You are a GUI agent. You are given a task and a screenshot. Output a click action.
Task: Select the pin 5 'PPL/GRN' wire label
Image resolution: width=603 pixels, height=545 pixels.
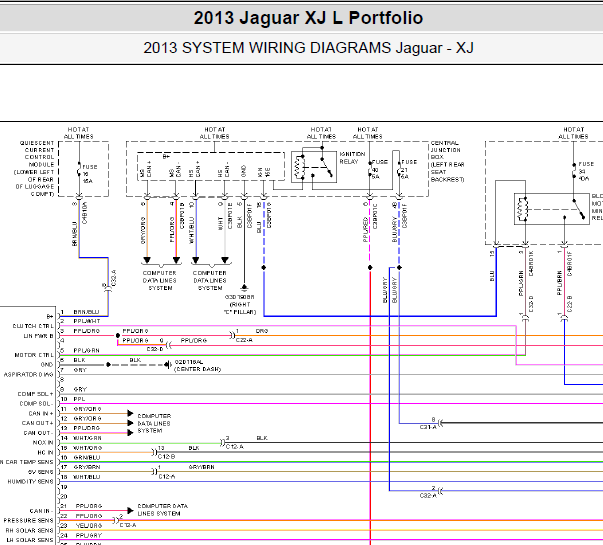pos(87,350)
